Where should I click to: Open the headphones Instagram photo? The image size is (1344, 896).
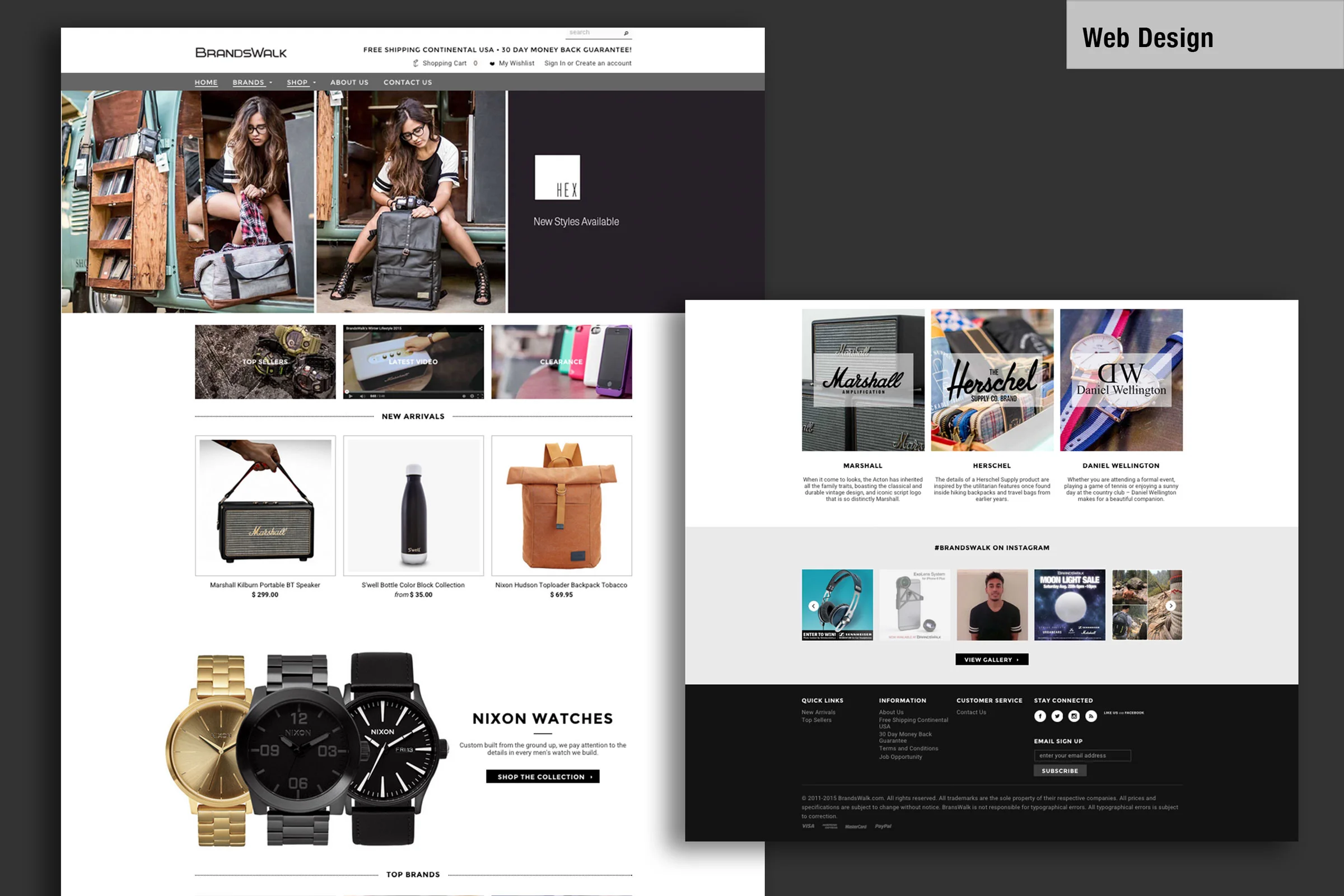click(x=837, y=605)
